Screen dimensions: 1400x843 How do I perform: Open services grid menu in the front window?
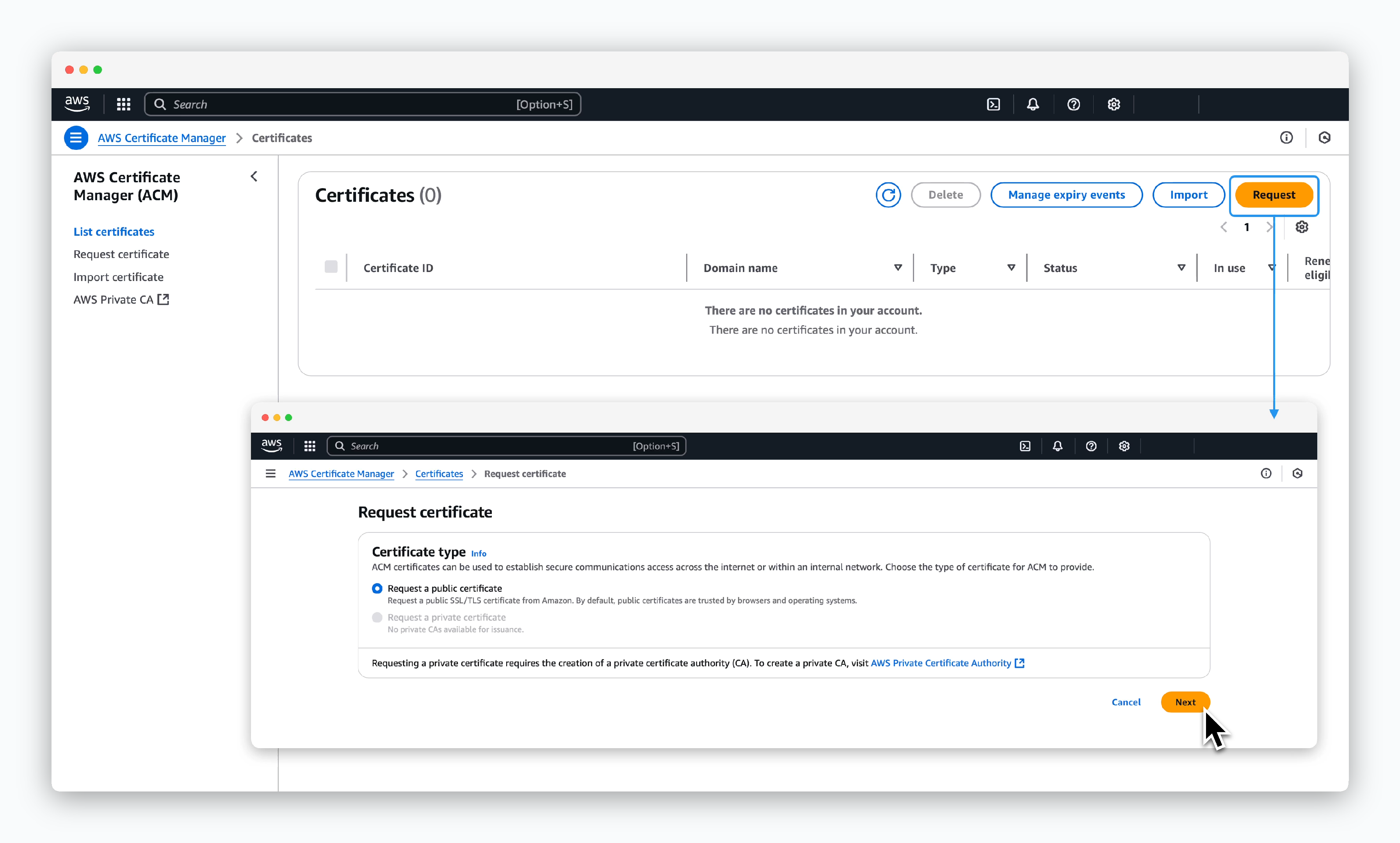pos(310,446)
